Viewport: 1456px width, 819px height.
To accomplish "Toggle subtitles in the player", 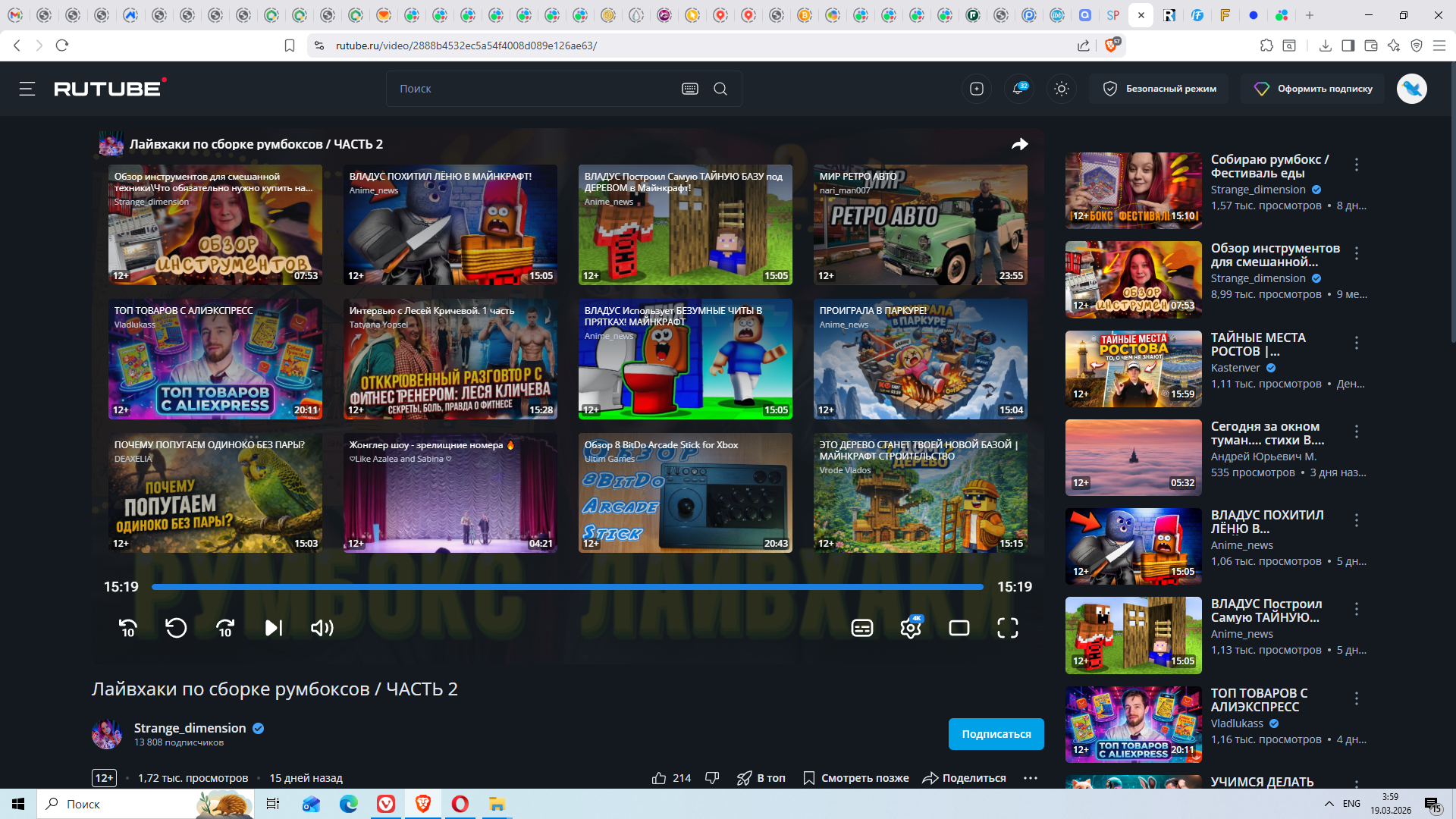I will (x=862, y=628).
